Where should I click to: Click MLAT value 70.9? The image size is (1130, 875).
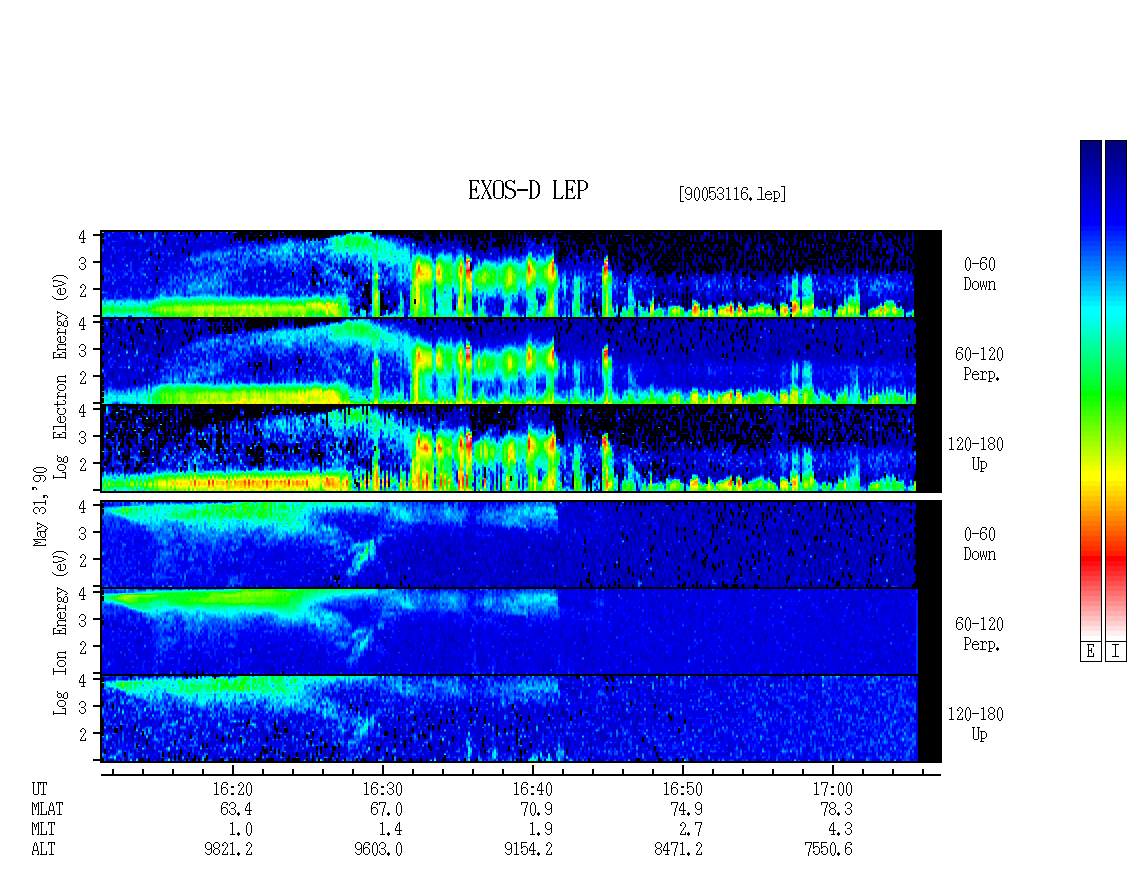pos(535,809)
